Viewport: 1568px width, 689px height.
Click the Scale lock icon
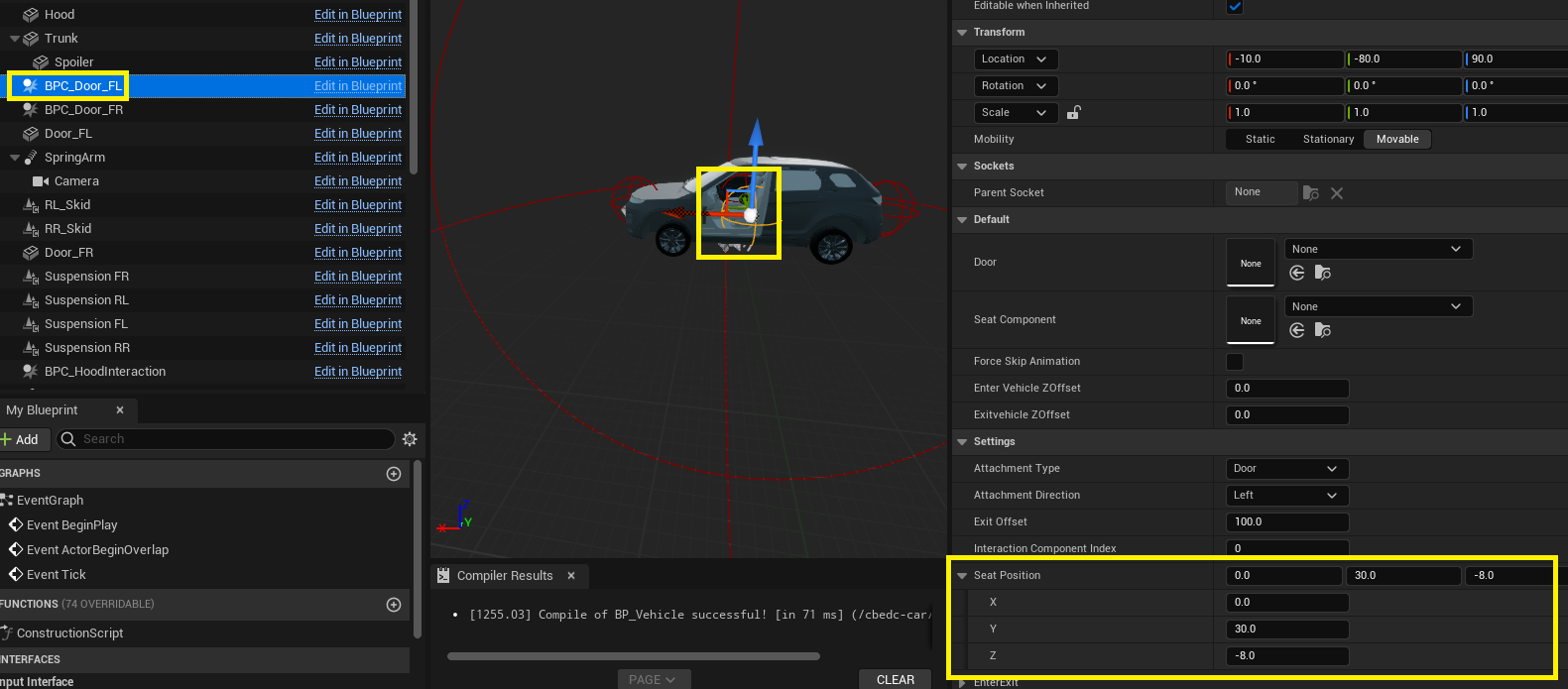1073,113
